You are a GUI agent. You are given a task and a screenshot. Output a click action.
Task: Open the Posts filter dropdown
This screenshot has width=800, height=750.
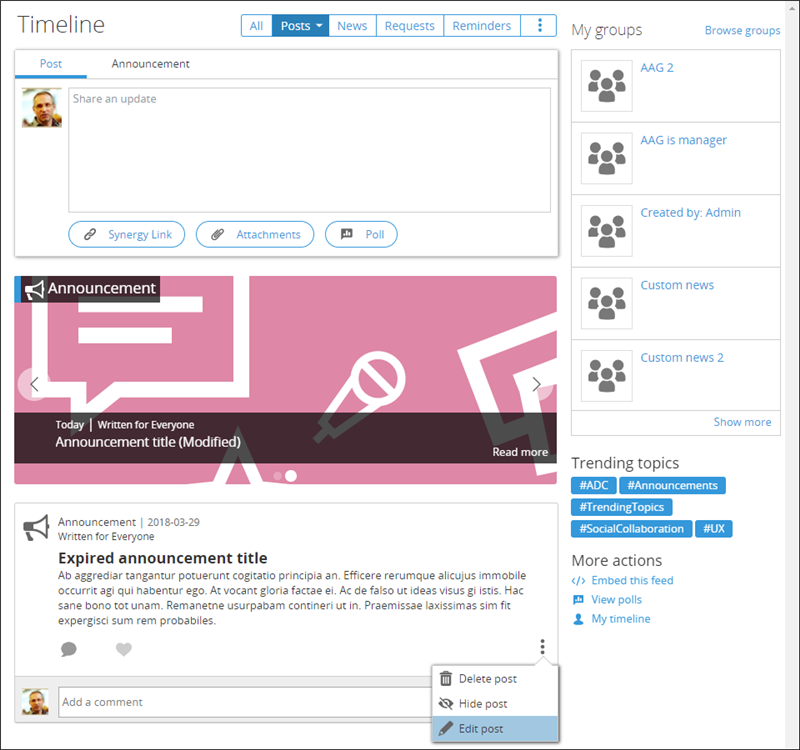(x=300, y=26)
